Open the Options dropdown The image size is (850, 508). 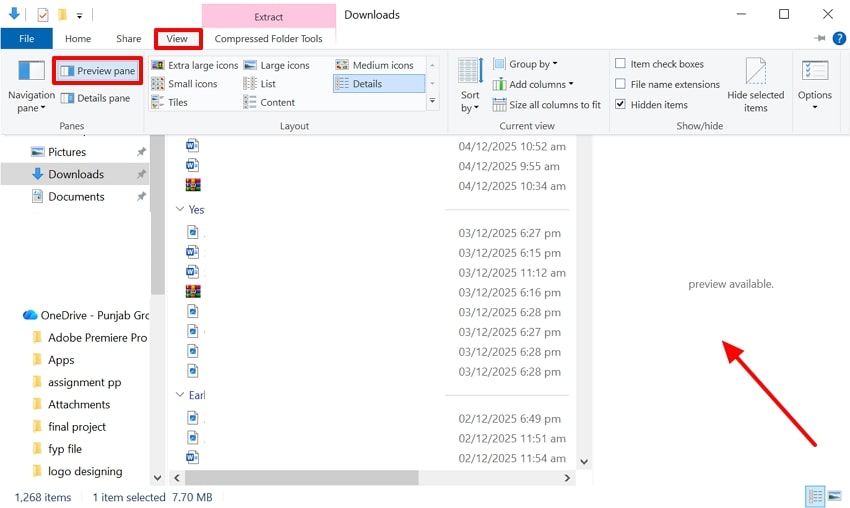814,86
